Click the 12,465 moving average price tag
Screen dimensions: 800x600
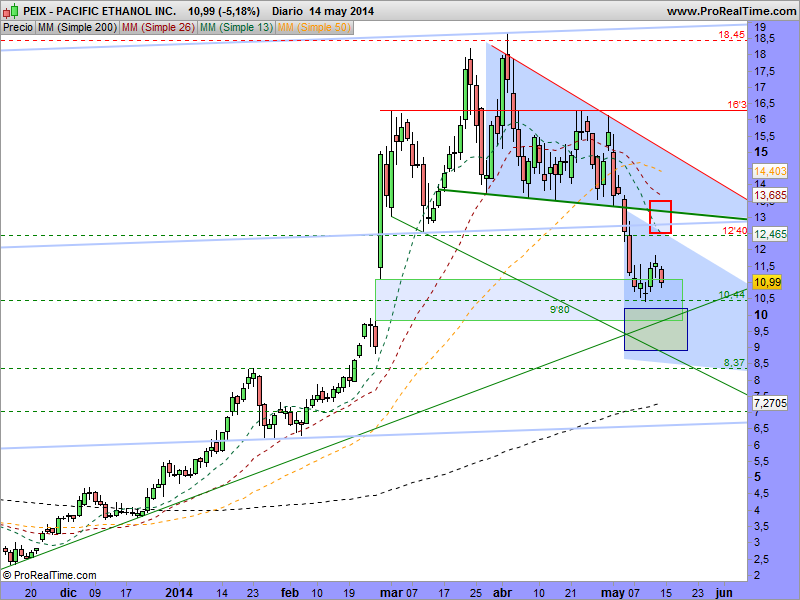click(770, 234)
